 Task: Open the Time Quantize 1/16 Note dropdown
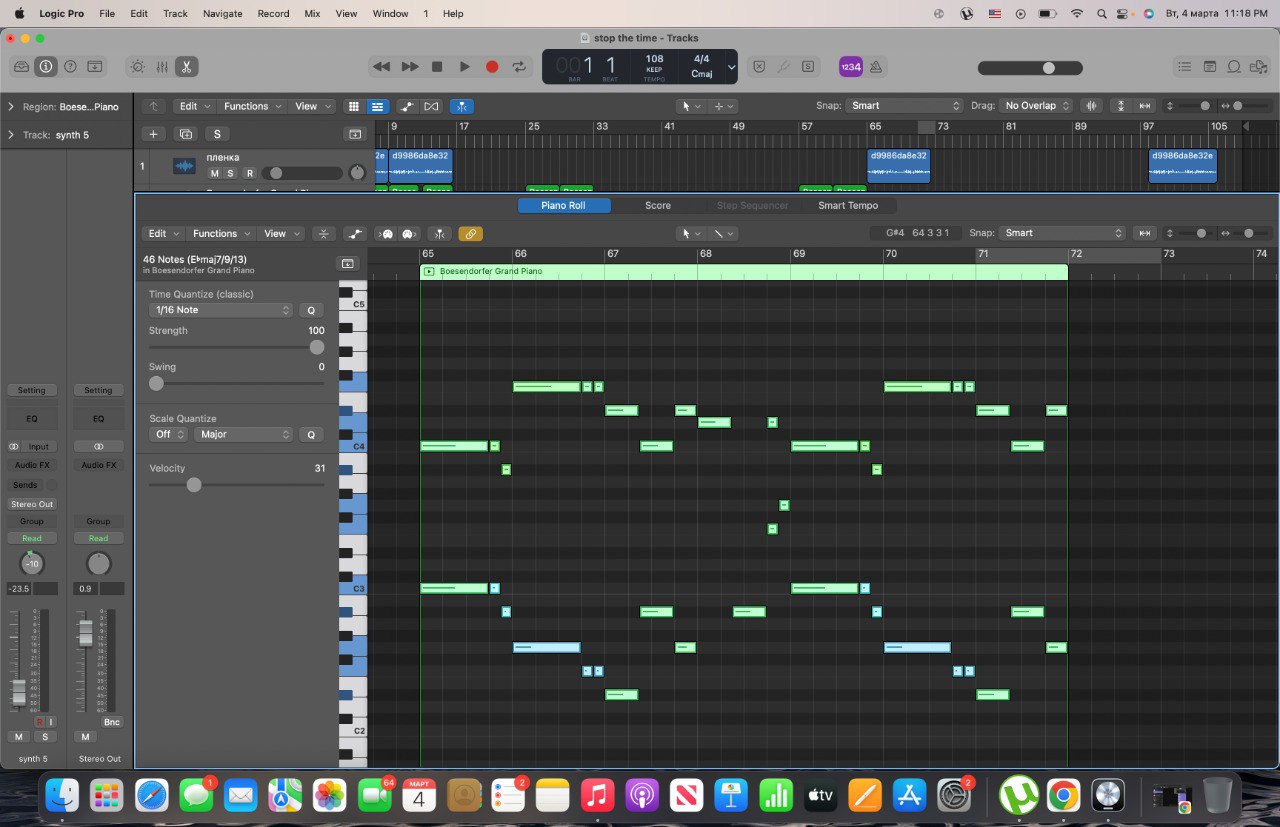(x=221, y=311)
